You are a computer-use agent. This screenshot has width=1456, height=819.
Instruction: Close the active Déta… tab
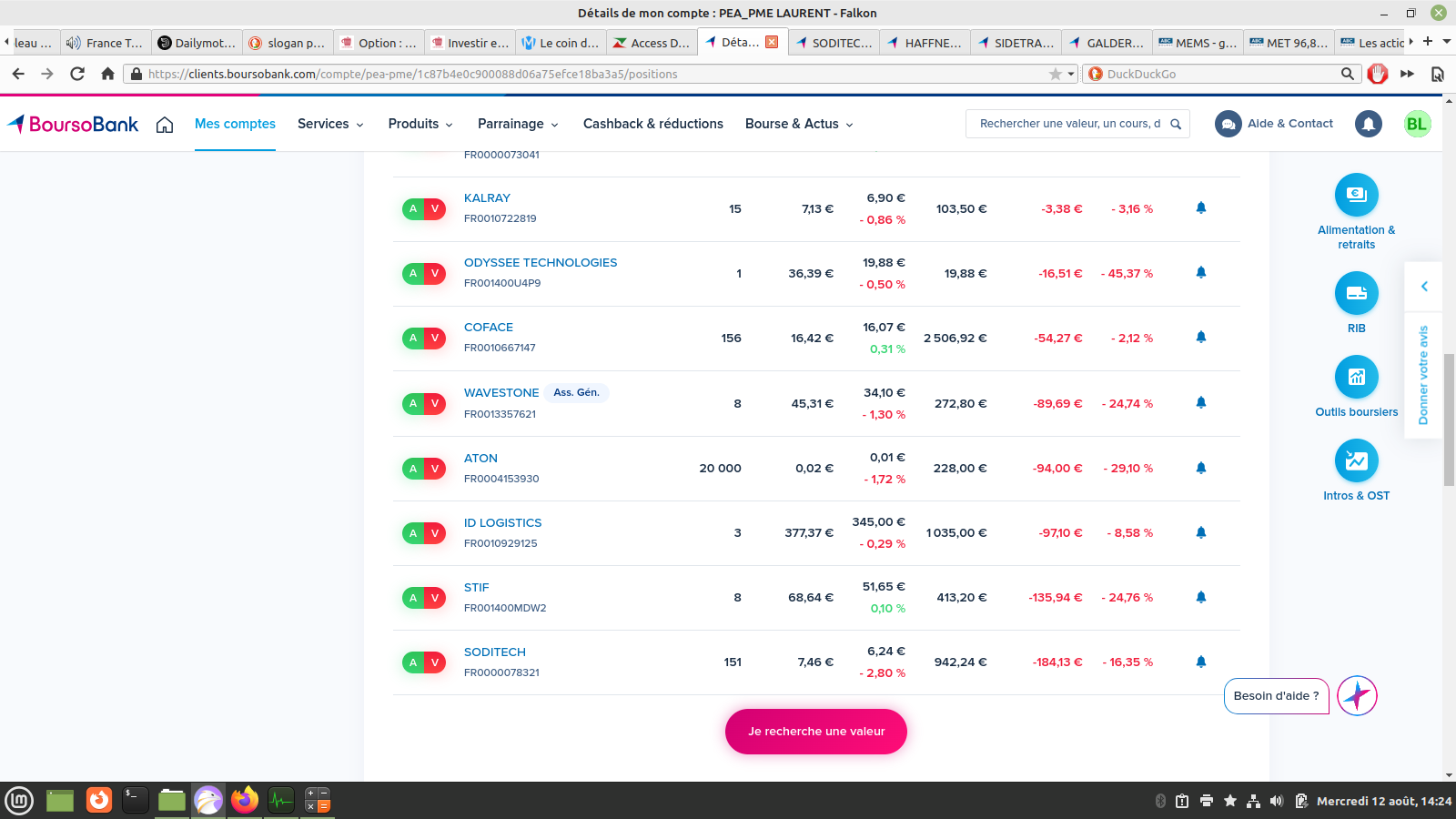772,42
